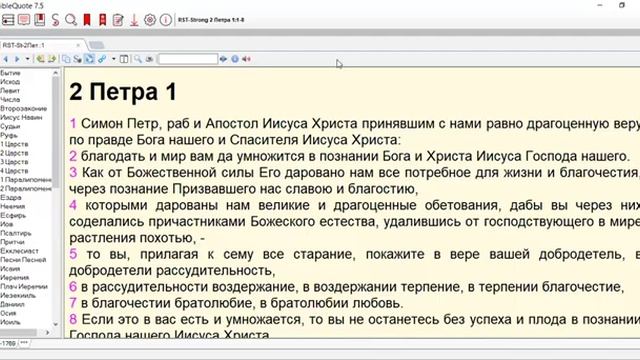Select book Псалтирь in list
Image resolution: width=640 pixels, height=360 pixels.
(16, 233)
